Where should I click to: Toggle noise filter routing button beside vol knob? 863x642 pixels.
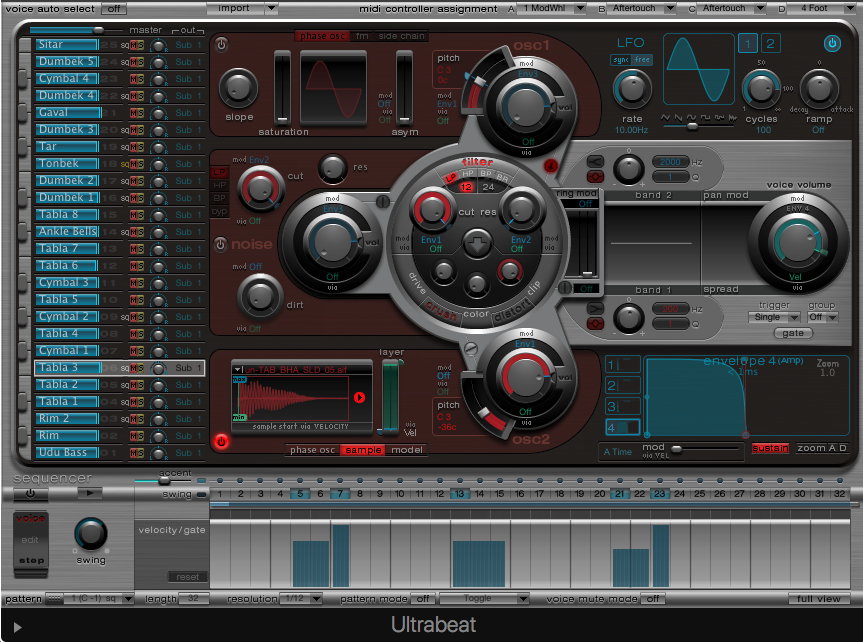click(383, 202)
